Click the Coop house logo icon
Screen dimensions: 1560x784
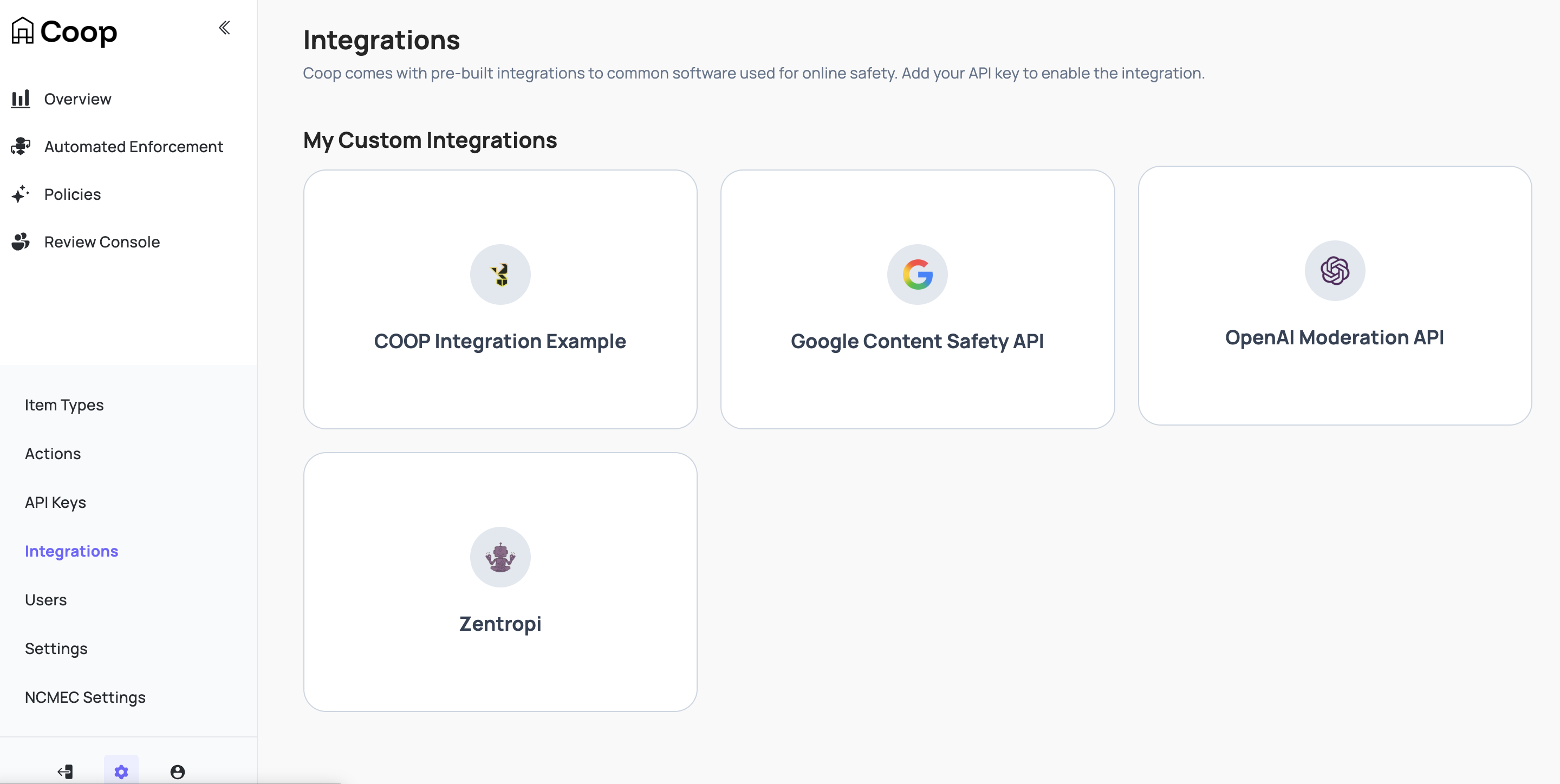22,30
